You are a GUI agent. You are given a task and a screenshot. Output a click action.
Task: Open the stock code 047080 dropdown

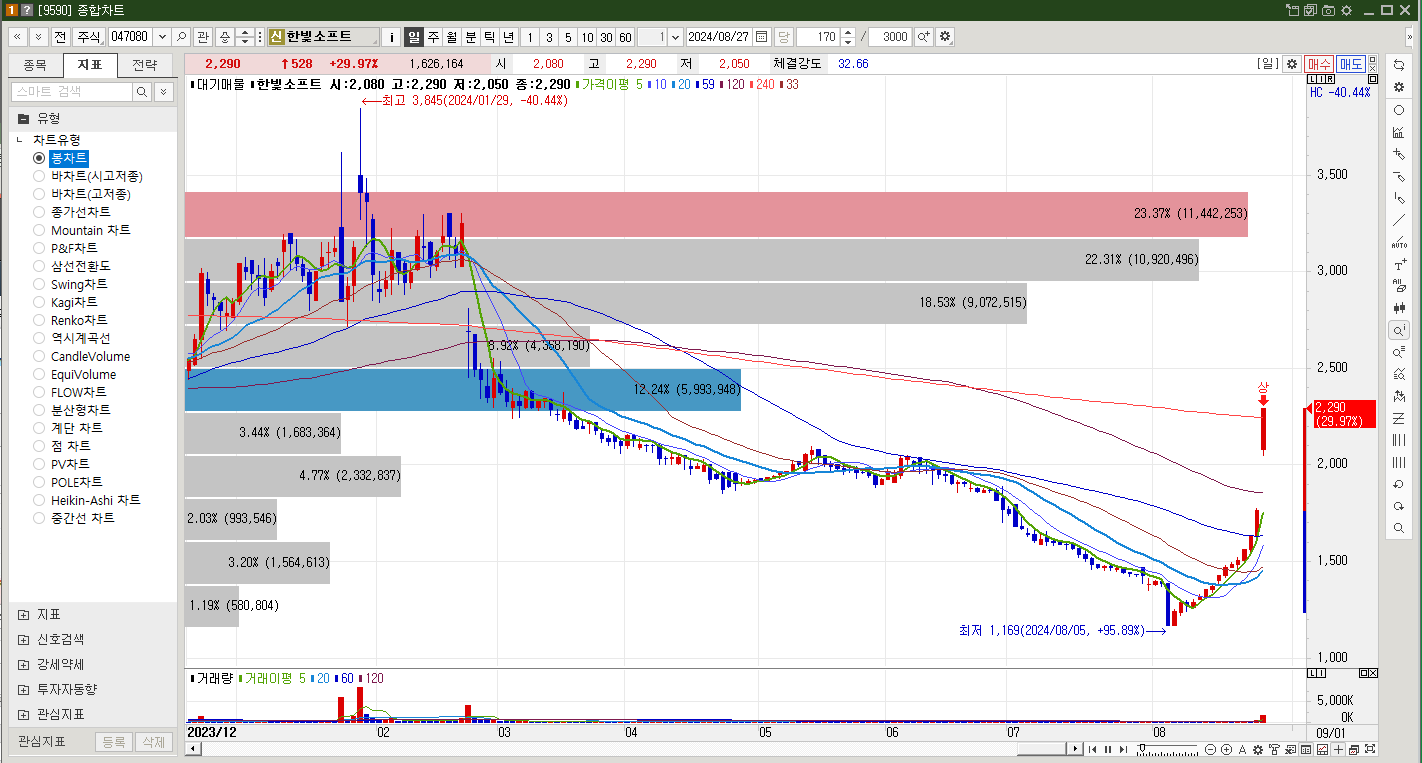(x=162, y=36)
